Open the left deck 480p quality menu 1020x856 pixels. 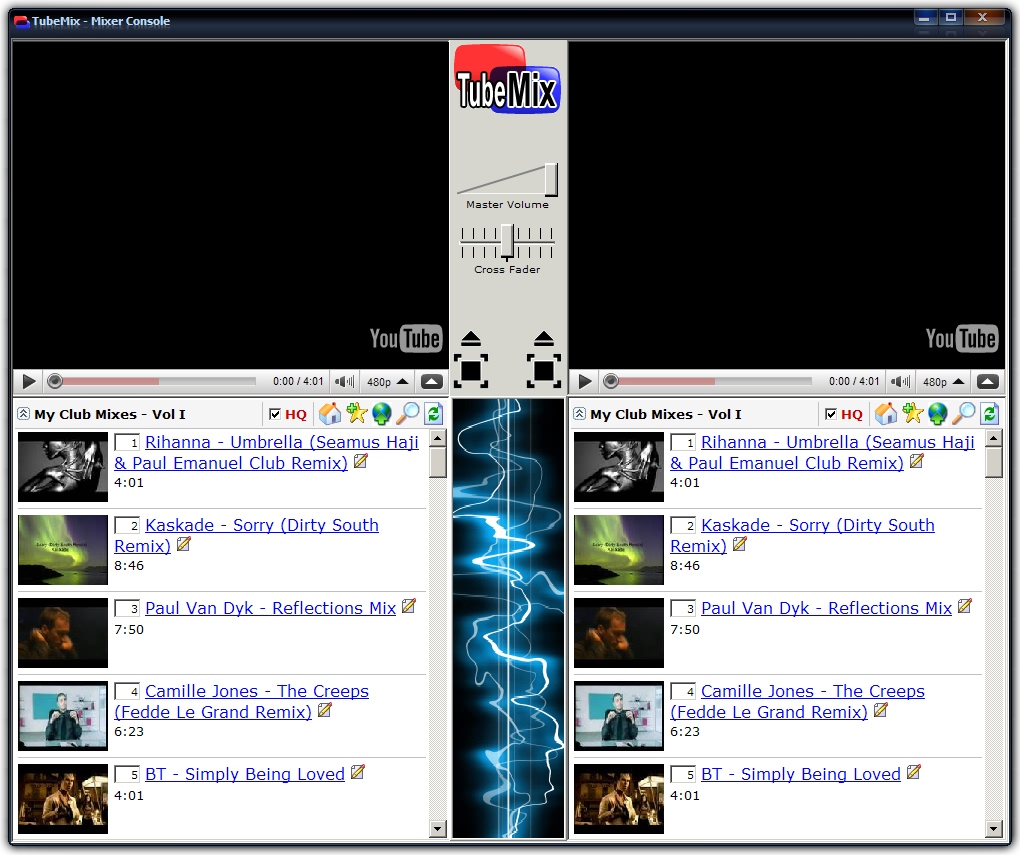pyautogui.click(x=388, y=382)
